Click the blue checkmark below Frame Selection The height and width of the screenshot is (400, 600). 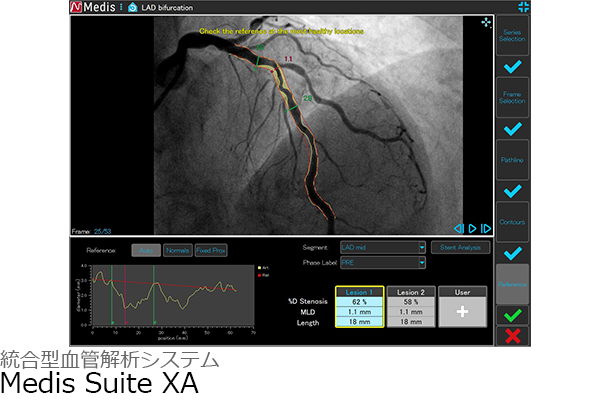click(x=512, y=129)
